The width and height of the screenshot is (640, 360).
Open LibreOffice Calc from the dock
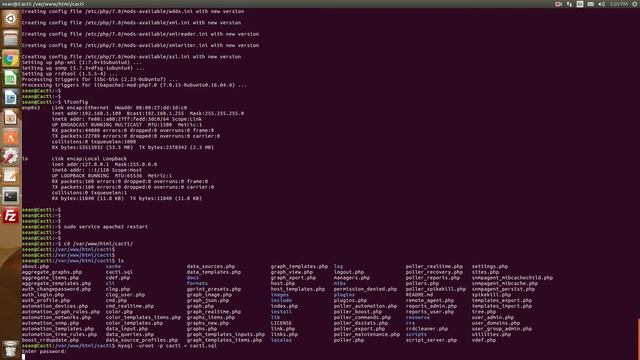(11, 78)
